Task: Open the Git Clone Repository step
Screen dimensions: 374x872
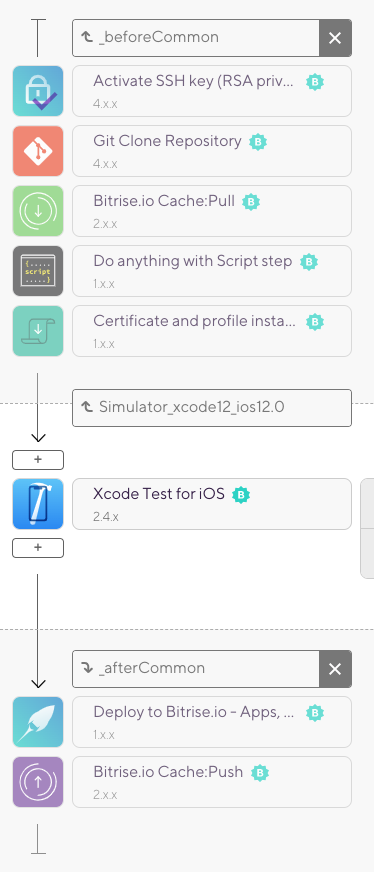Action: tap(212, 151)
